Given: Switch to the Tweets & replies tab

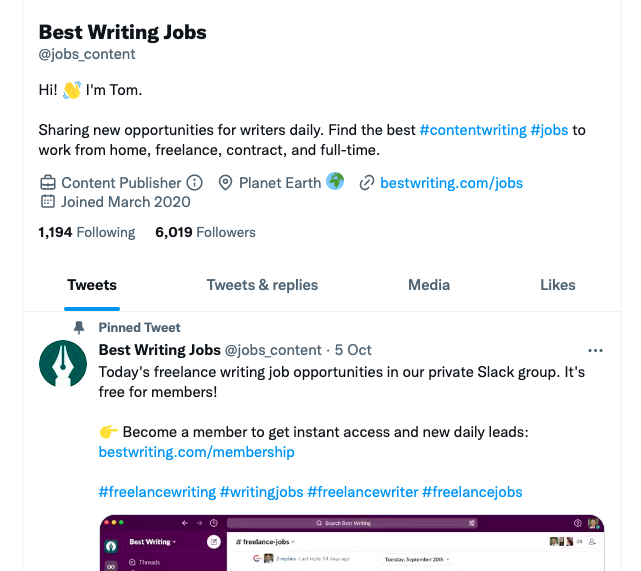Looking at the screenshot, I should [x=262, y=285].
